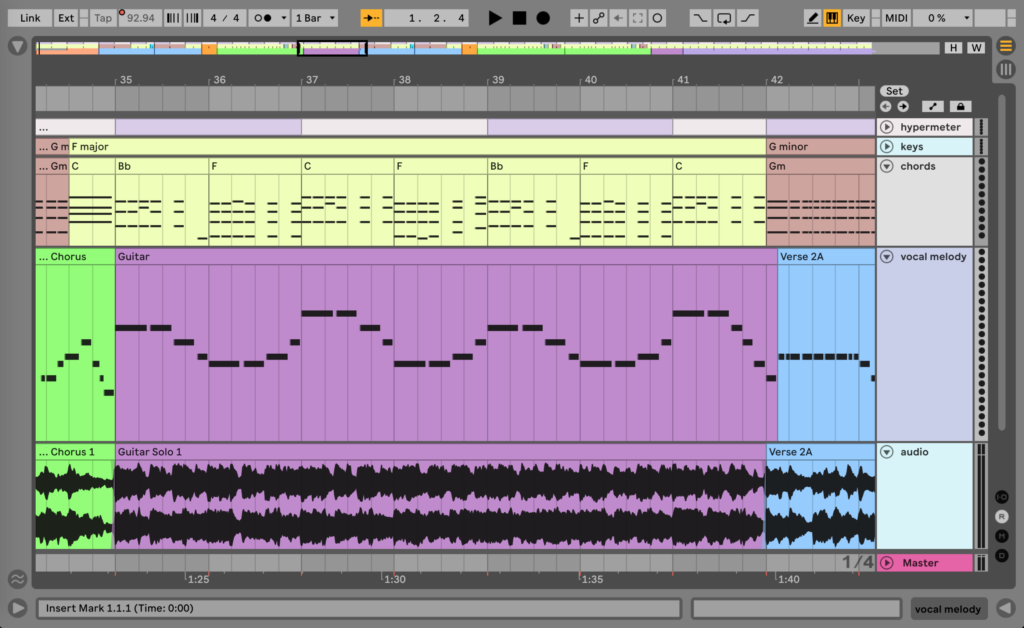
Task: Toggle Ableton Link
Action: click(29, 18)
